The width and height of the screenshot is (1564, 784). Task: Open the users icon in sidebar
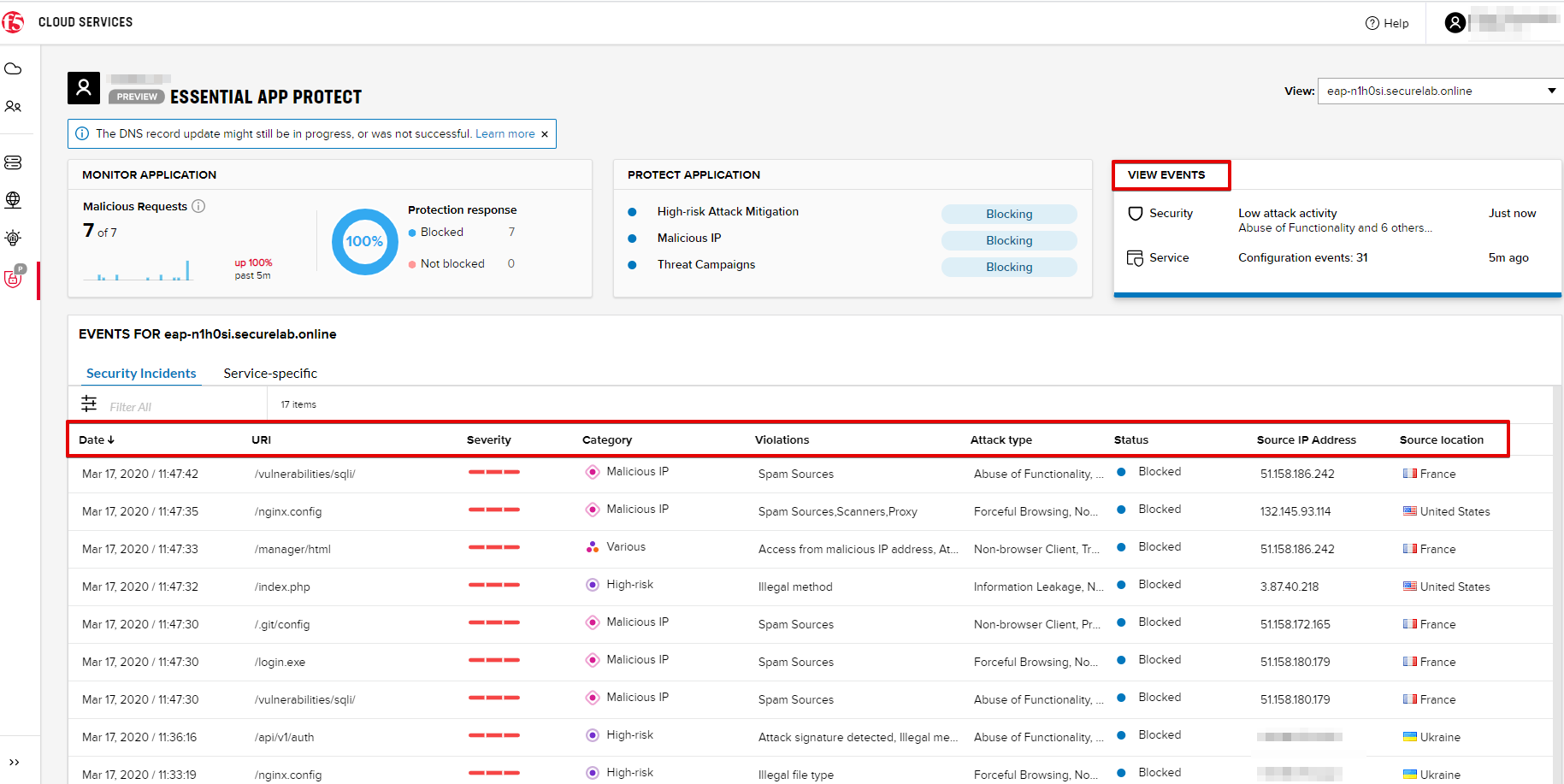13,107
